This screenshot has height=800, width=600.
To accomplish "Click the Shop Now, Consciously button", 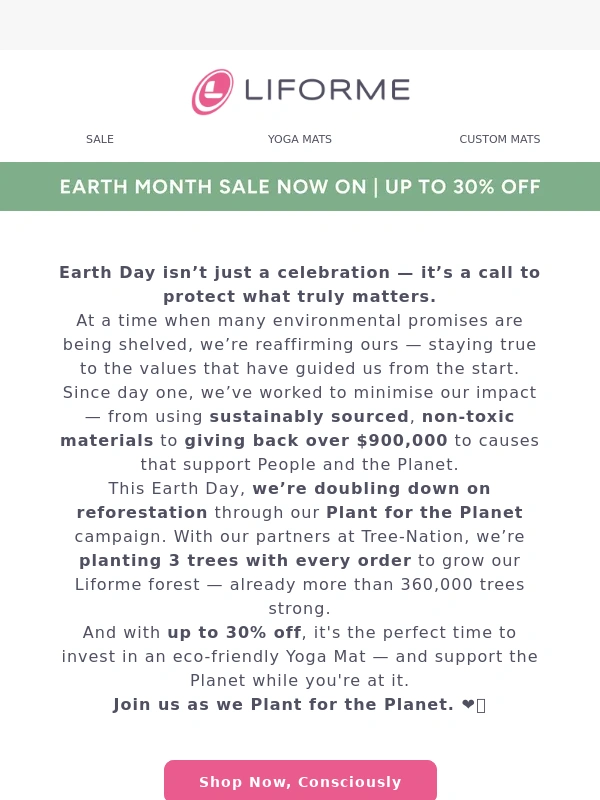I will point(300,781).
